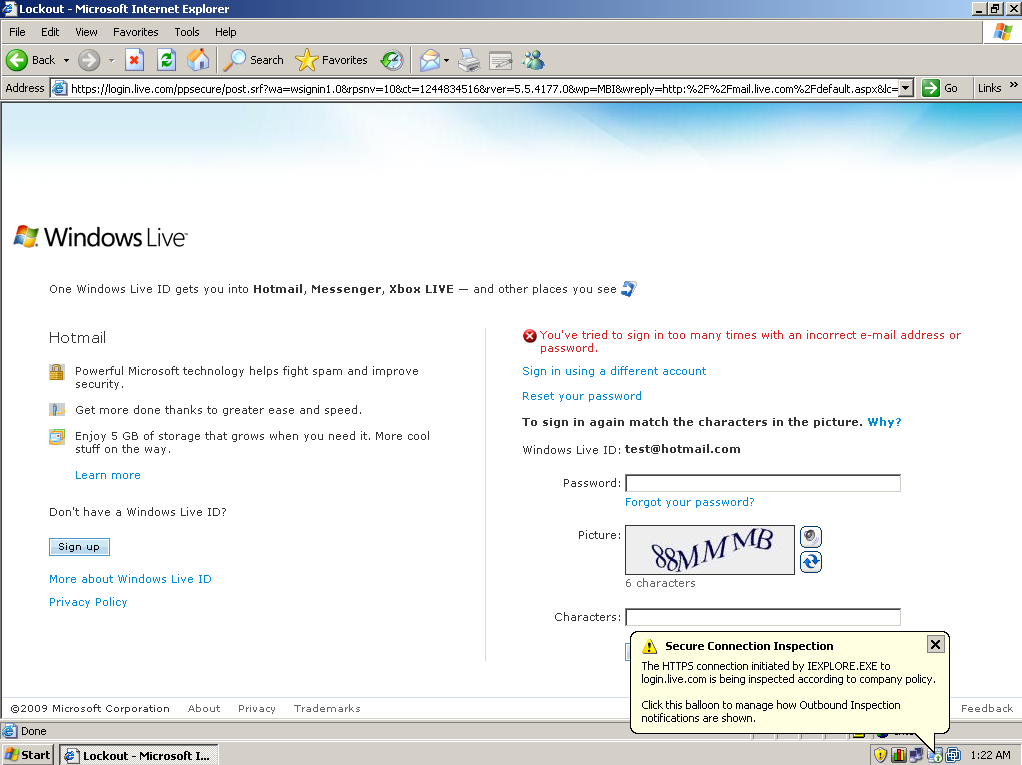Close the Secure Connection Inspection balloon

coord(935,644)
